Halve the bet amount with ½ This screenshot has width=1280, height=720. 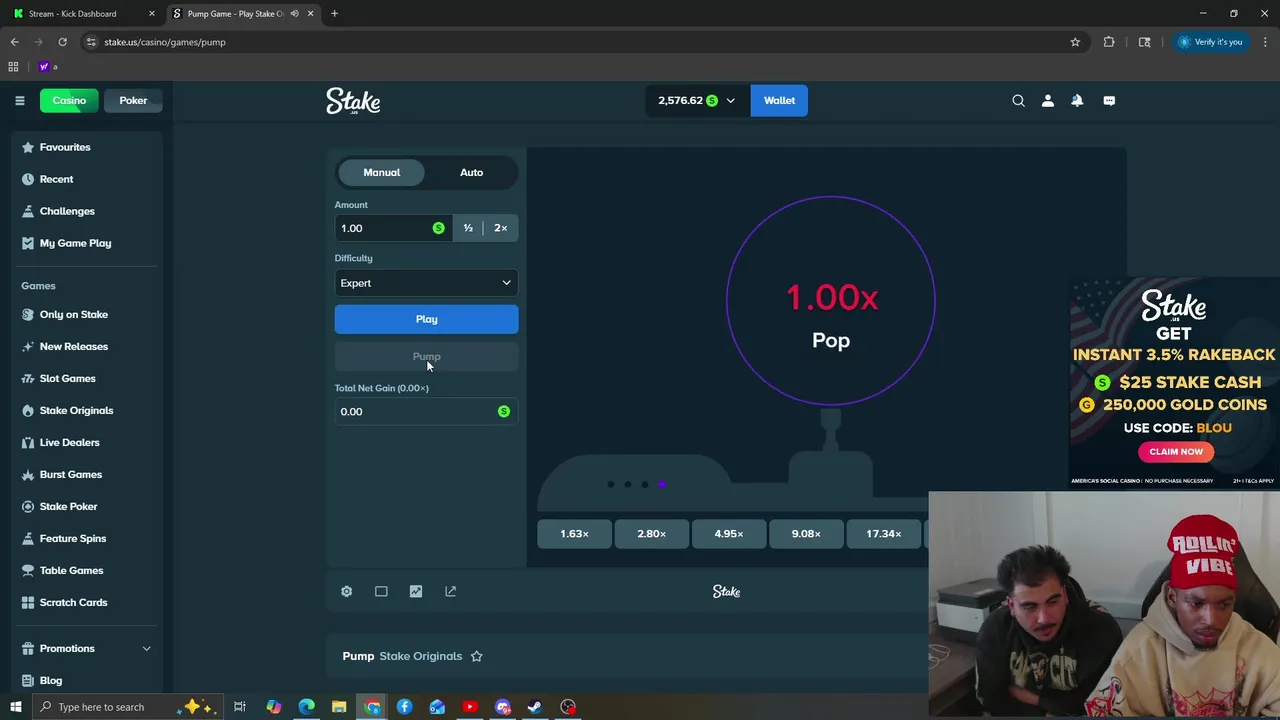click(468, 228)
